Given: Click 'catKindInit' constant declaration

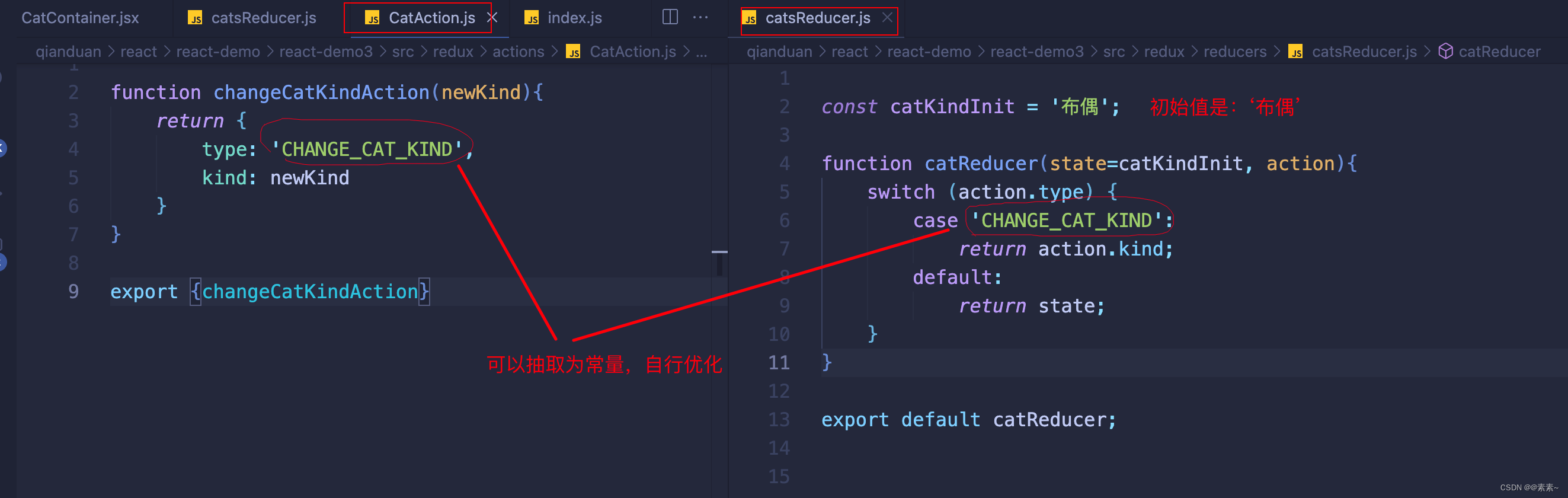Looking at the screenshot, I should [x=952, y=107].
